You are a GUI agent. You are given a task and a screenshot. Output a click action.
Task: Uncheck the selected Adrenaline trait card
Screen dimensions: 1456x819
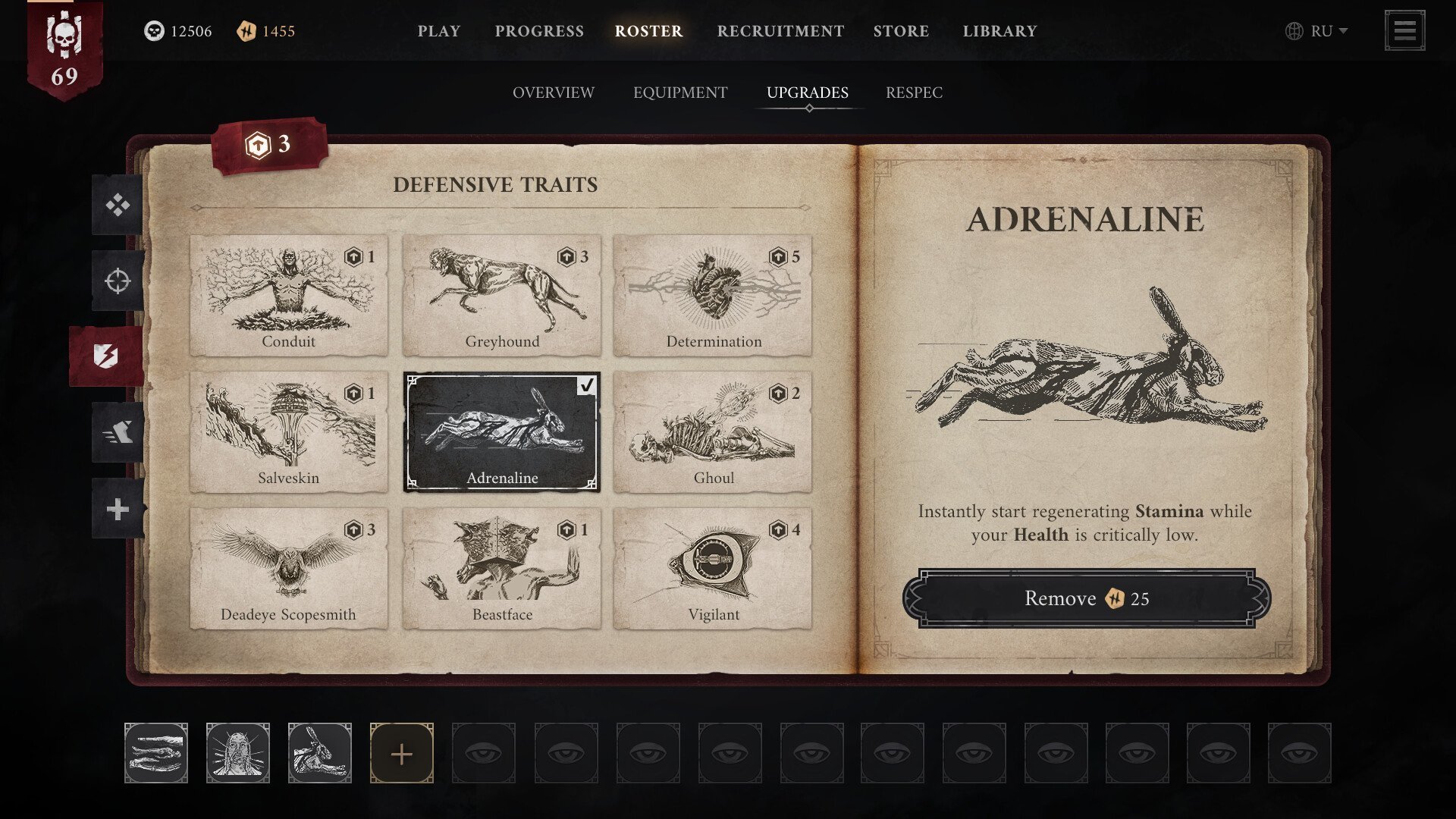pos(502,432)
